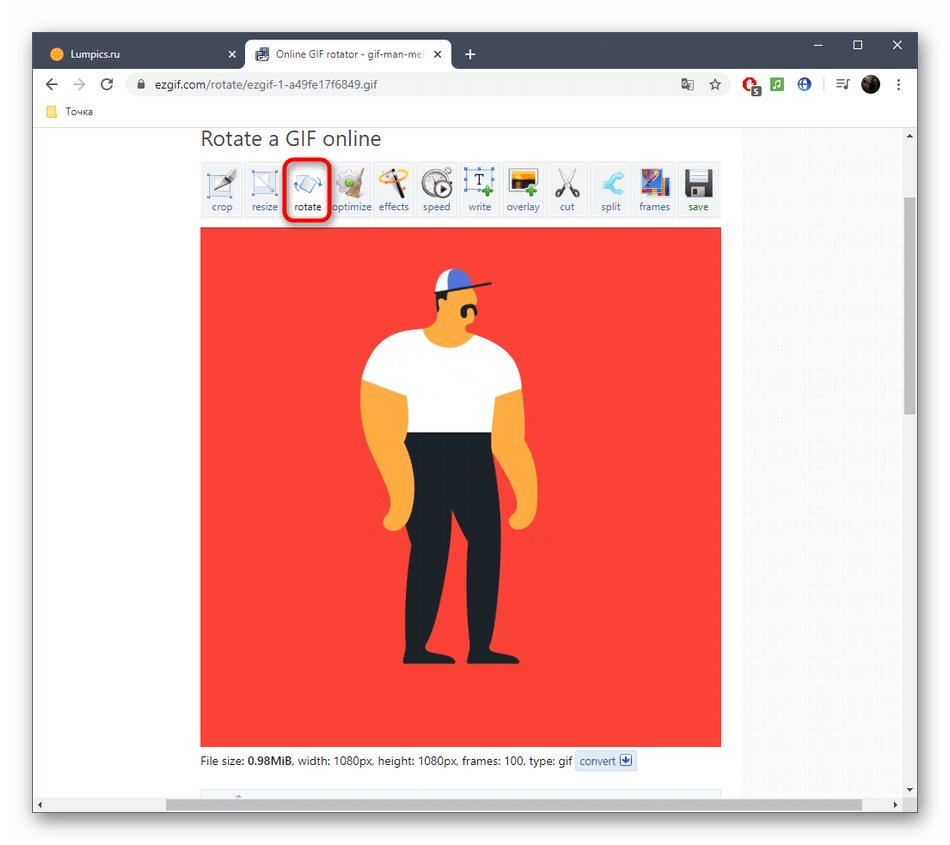Open the Точка bookmark folder
Screen dimensions: 950x845
70,111
